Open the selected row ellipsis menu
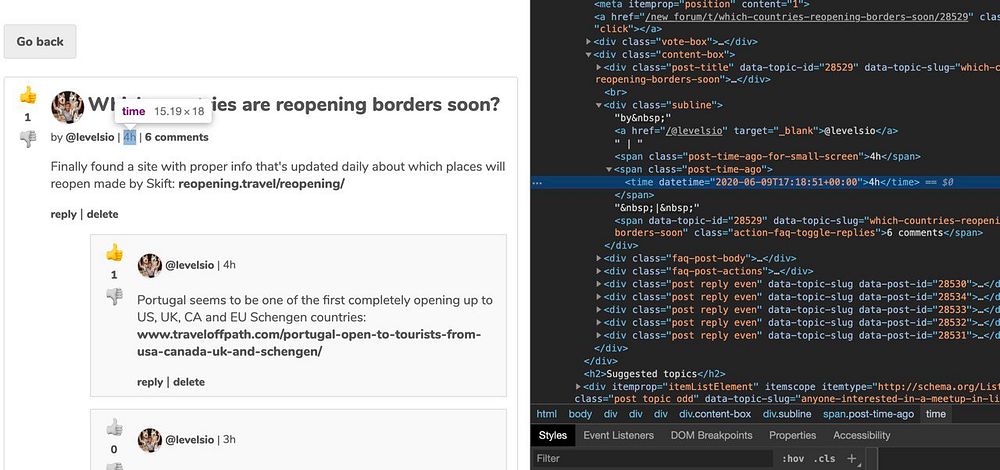 click(538, 182)
